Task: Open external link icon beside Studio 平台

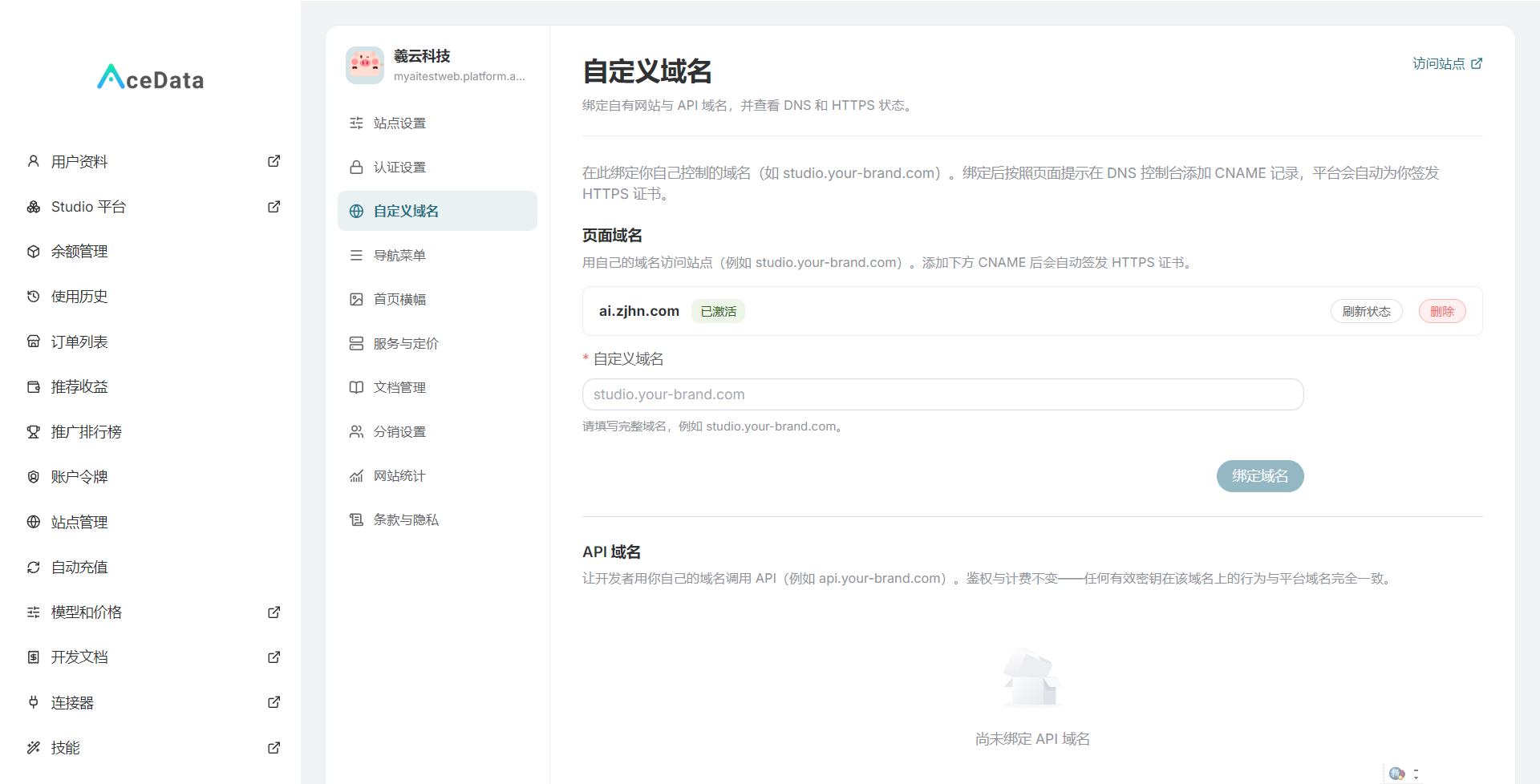Action: (x=274, y=207)
